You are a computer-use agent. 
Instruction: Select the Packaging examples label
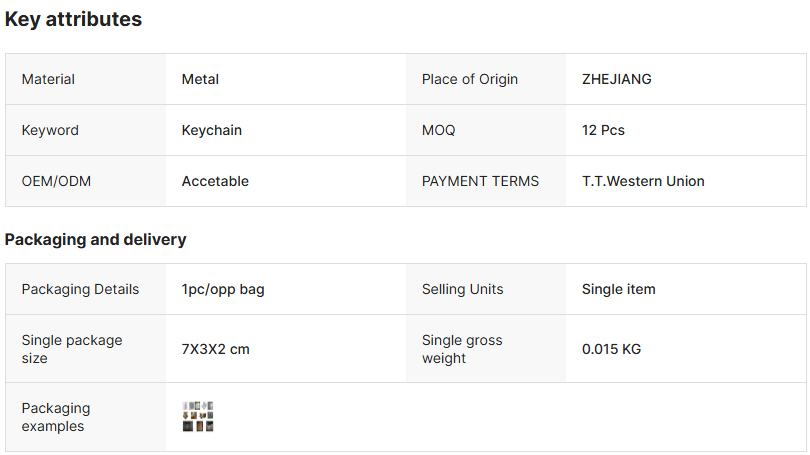pyautogui.click(x=55, y=417)
